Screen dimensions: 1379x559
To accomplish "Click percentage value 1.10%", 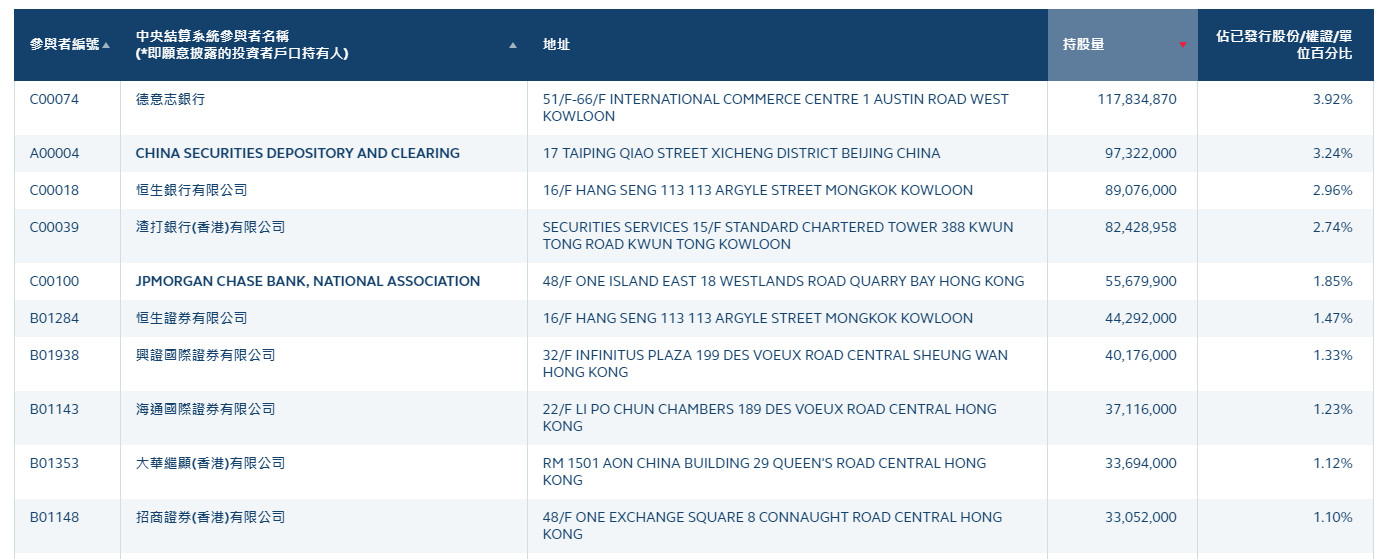I will point(1333,517).
